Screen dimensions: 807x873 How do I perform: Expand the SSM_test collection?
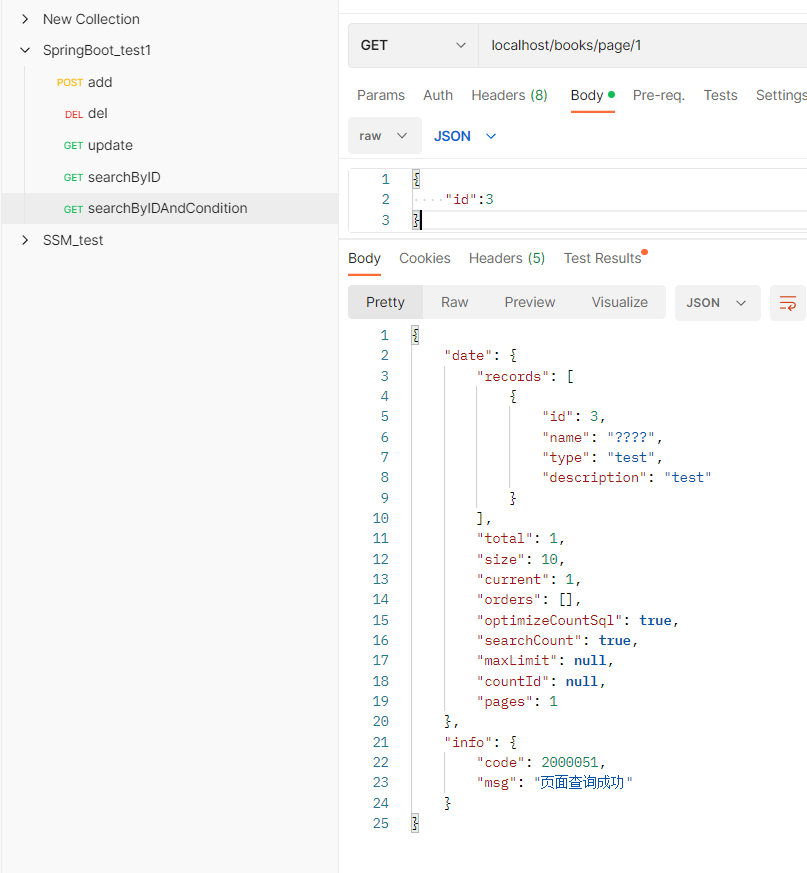pyautogui.click(x=25, y=240)
